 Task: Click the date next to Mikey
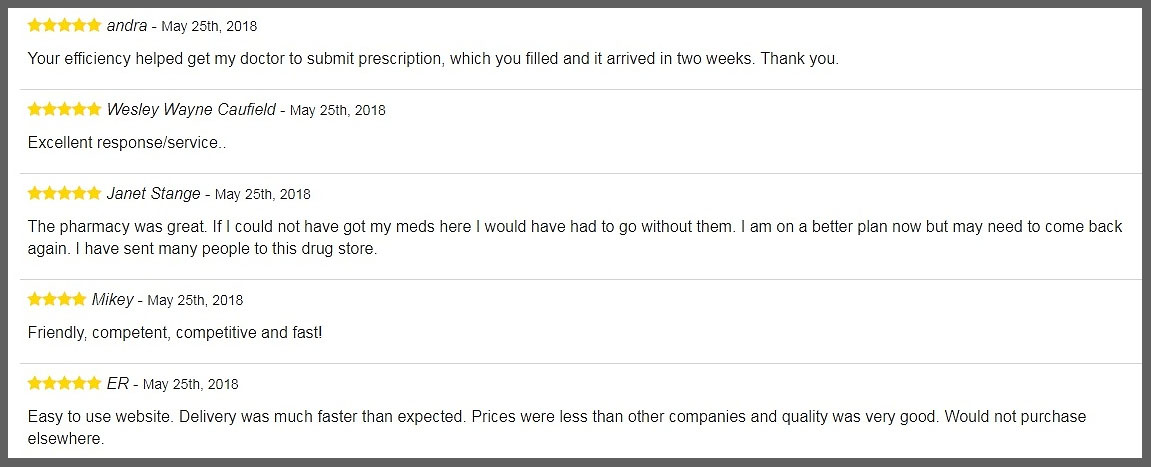[196, 300]
